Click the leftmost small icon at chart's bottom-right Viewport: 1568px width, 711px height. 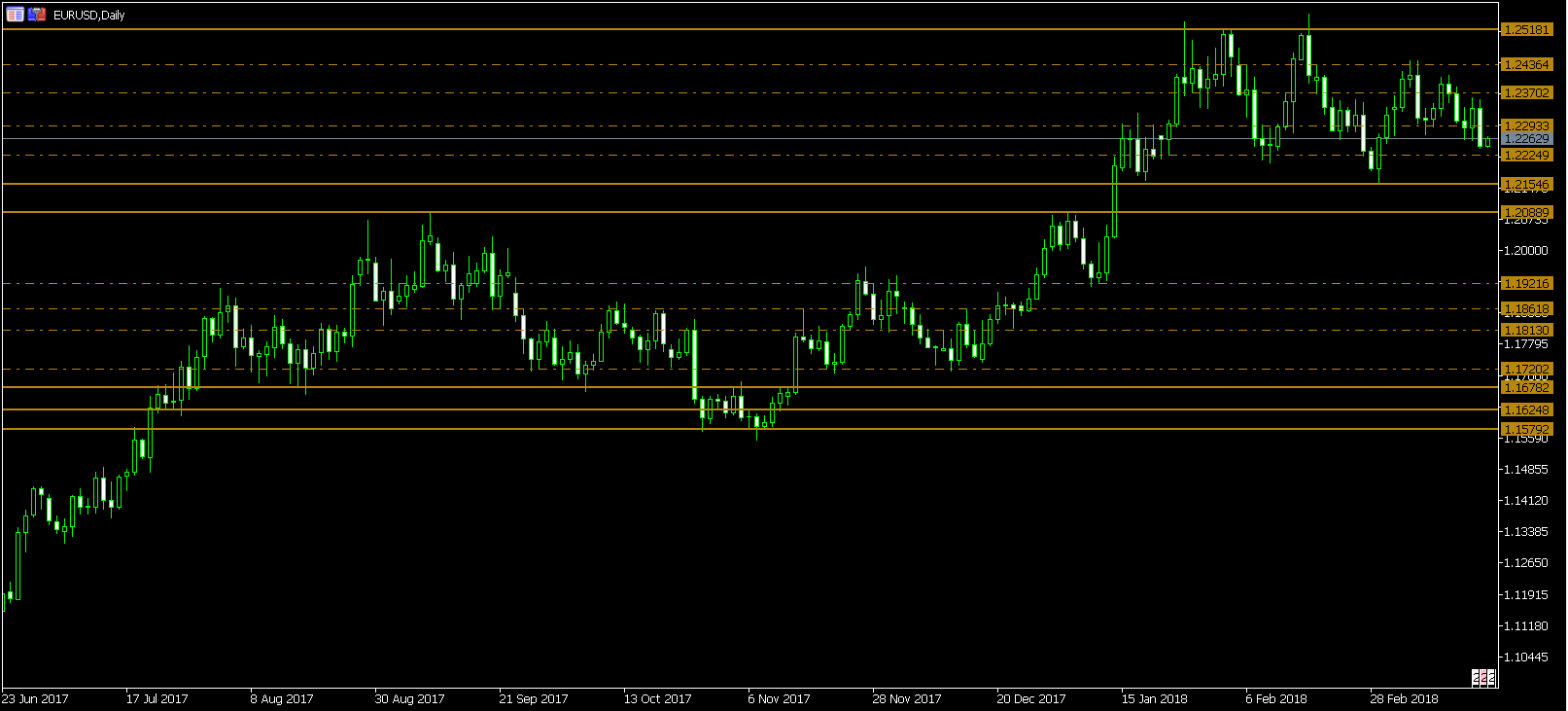click(1476, 676)
